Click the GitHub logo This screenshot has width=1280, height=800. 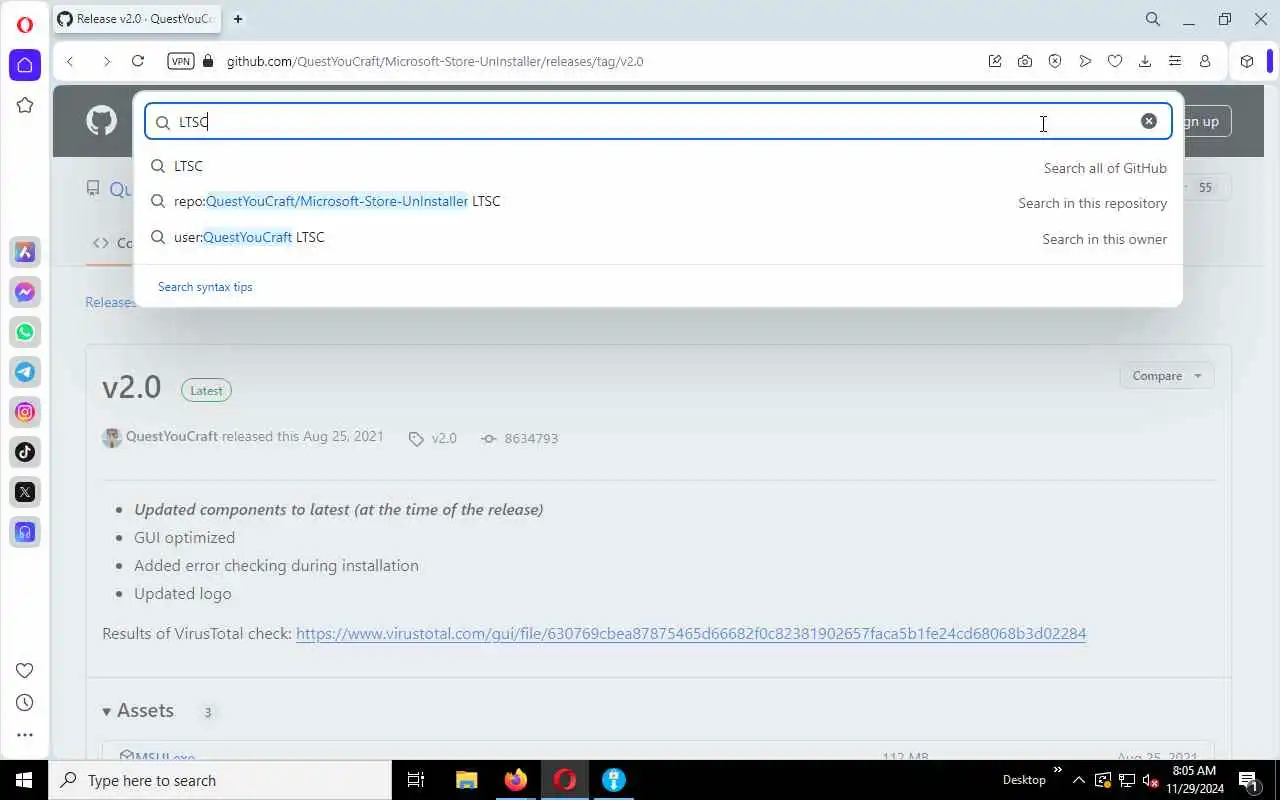(x=101, y=121)
